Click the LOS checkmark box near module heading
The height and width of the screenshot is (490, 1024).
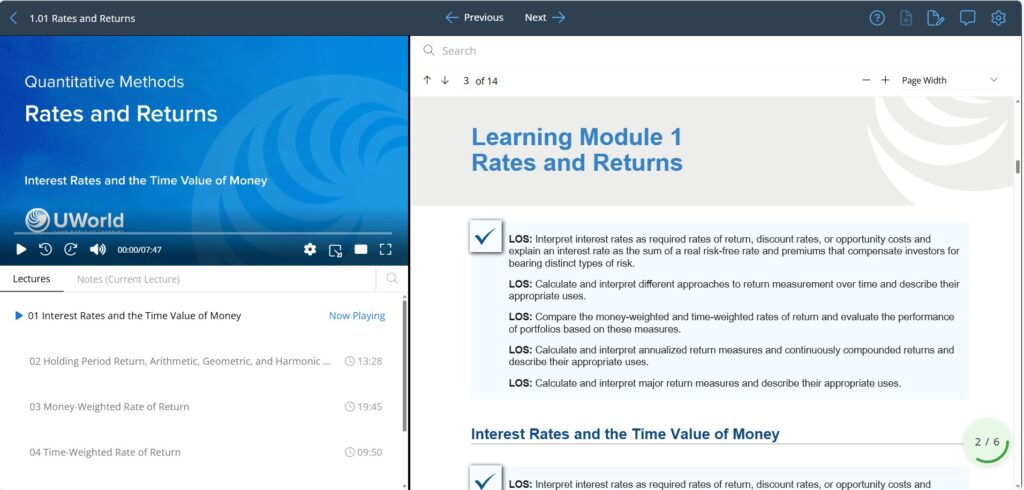tap(485, 236)
